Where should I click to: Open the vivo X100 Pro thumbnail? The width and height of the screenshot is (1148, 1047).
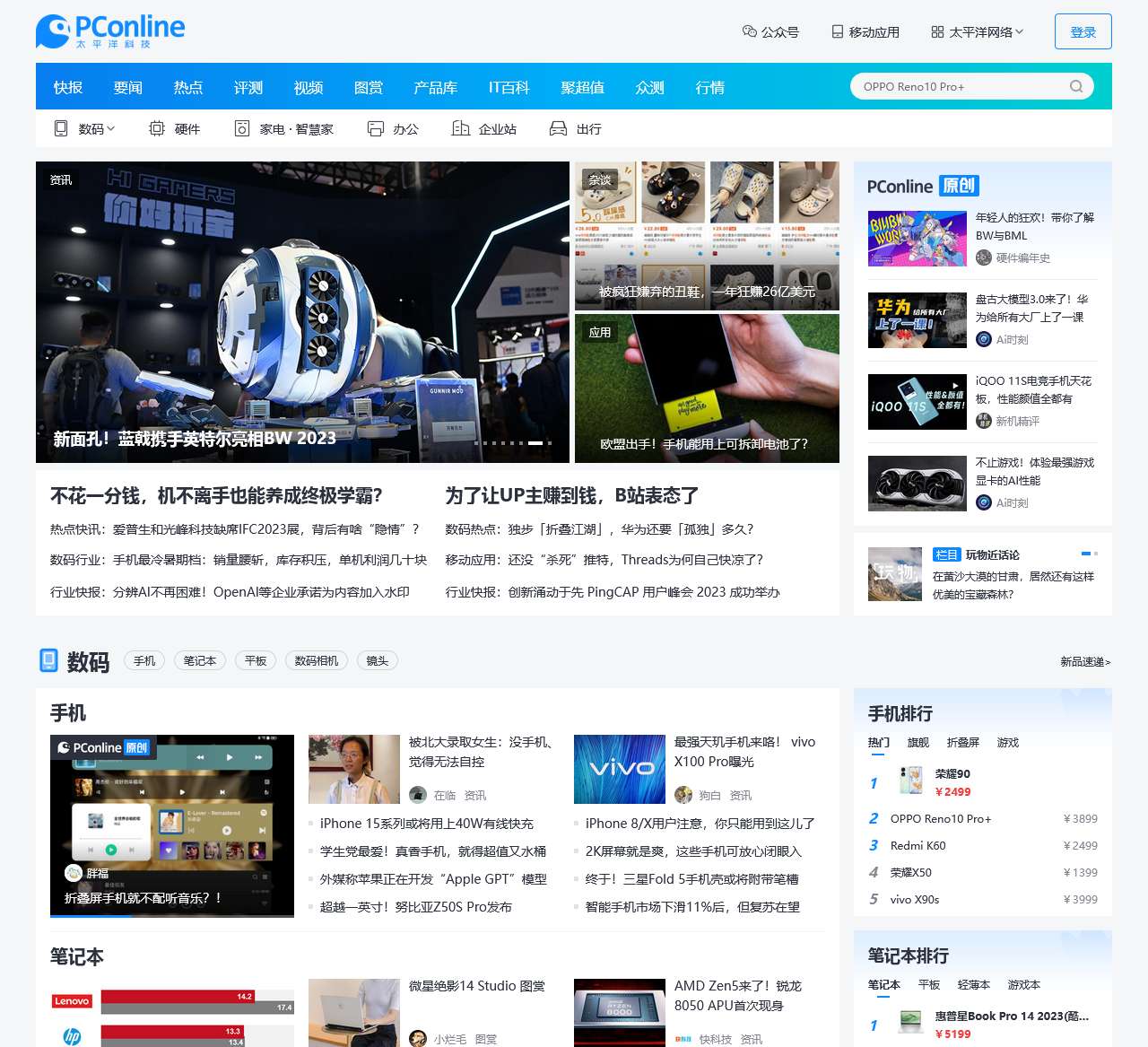[619, 769]
